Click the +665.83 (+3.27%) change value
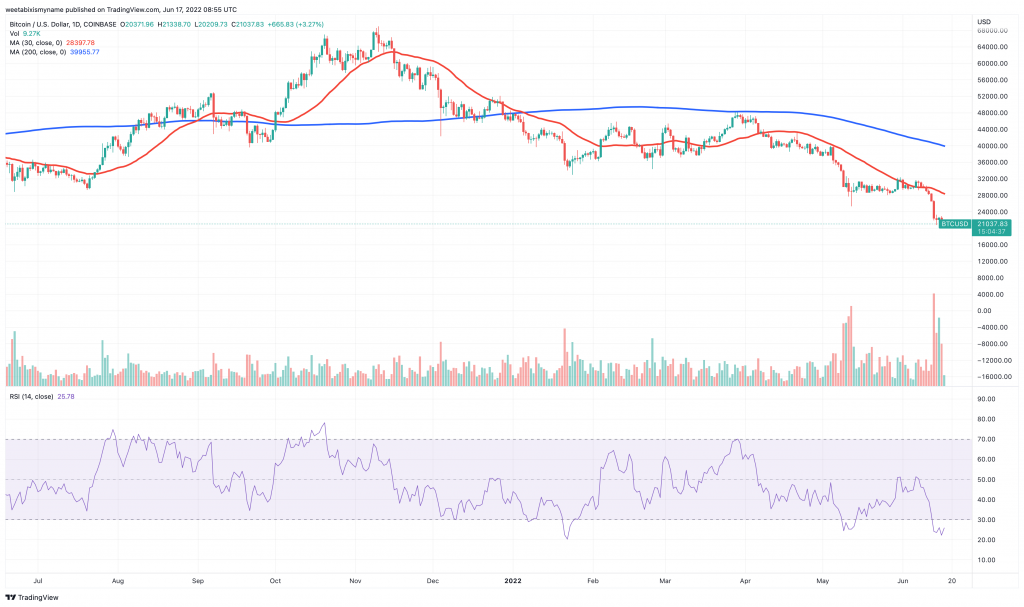Screen dimensions: 1024x607 coord(296,25)
